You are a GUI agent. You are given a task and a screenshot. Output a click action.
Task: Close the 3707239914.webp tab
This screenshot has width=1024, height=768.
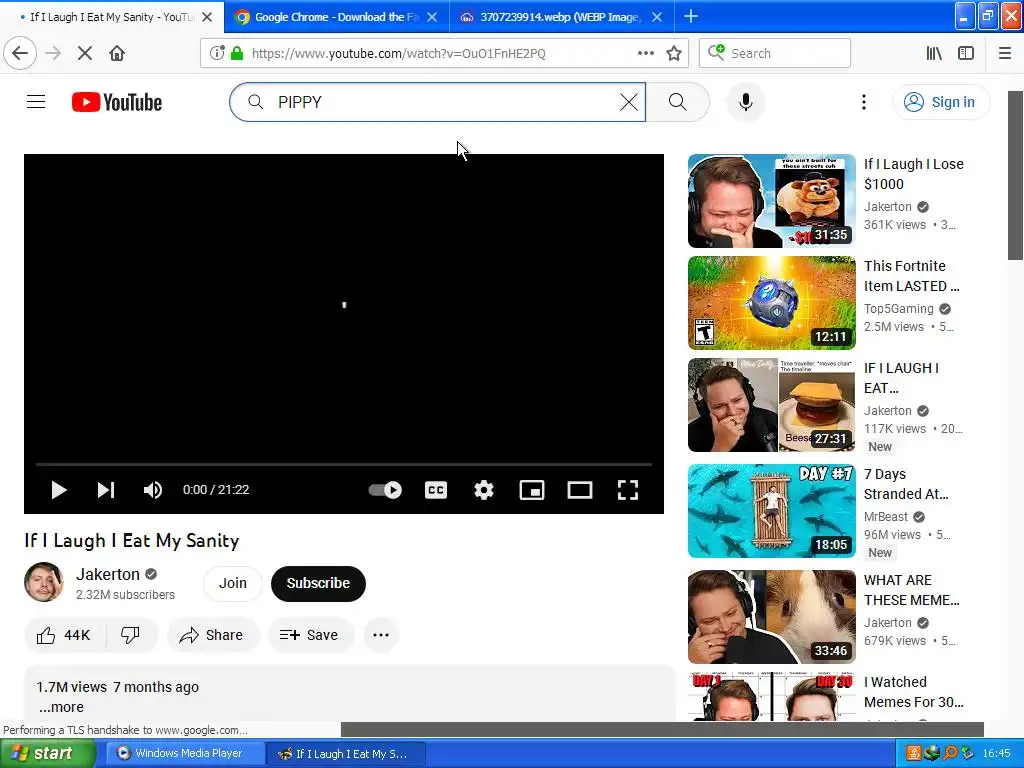[x=657, y=17]
